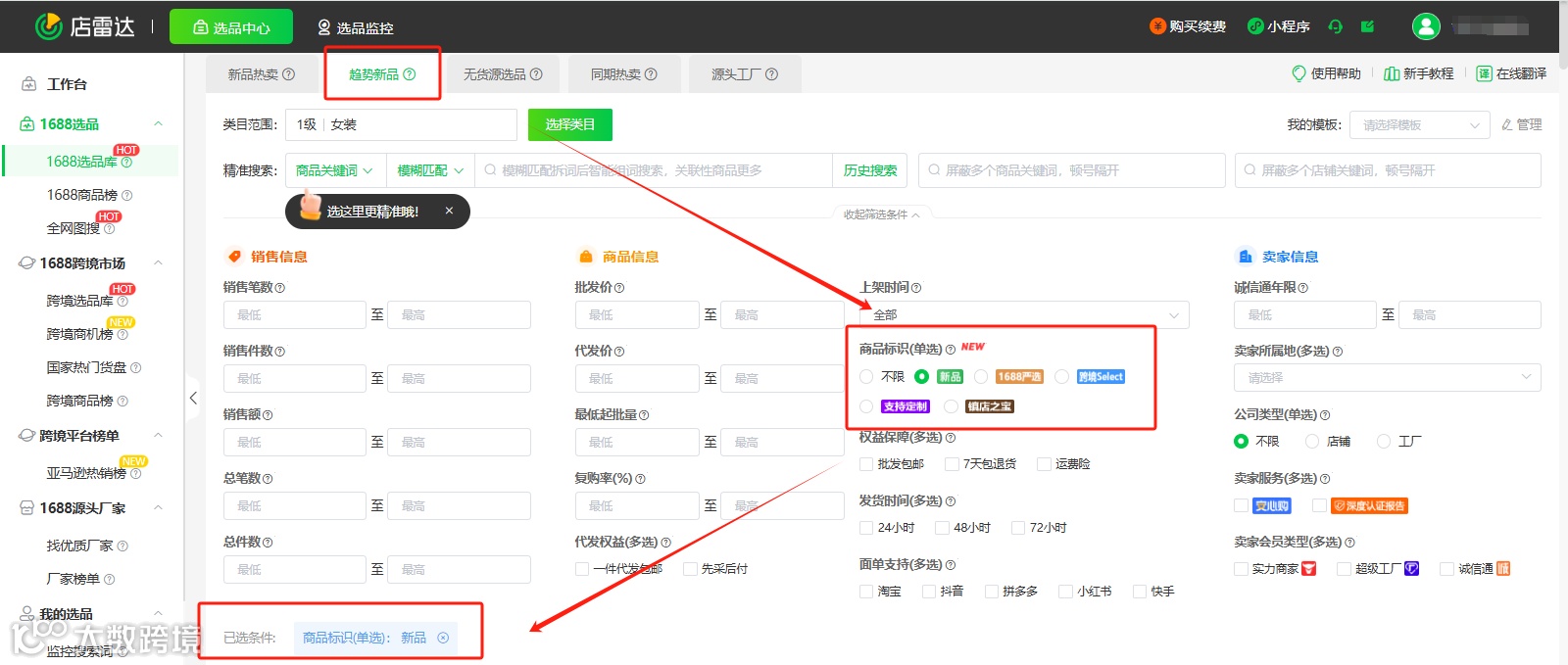Select the 1688严选 radio option
The width and height of the screenshot is (1568, 665).
pyautogui.click(x=981, y=377)
